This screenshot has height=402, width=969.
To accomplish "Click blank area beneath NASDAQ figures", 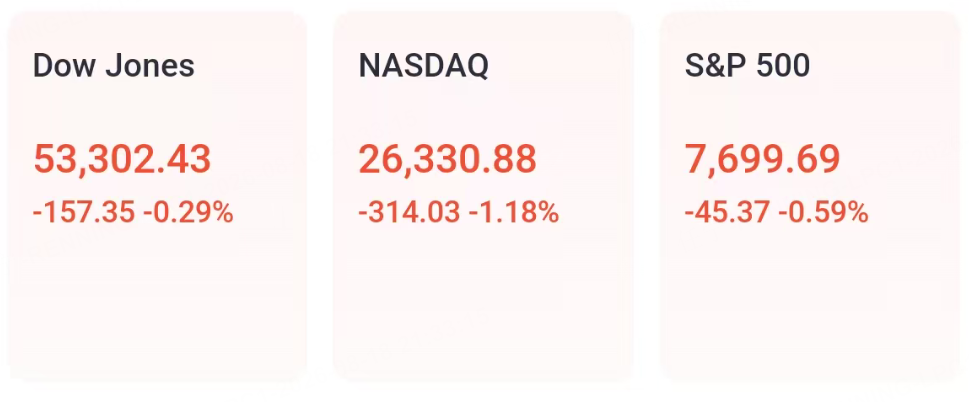I will point(483,303).
